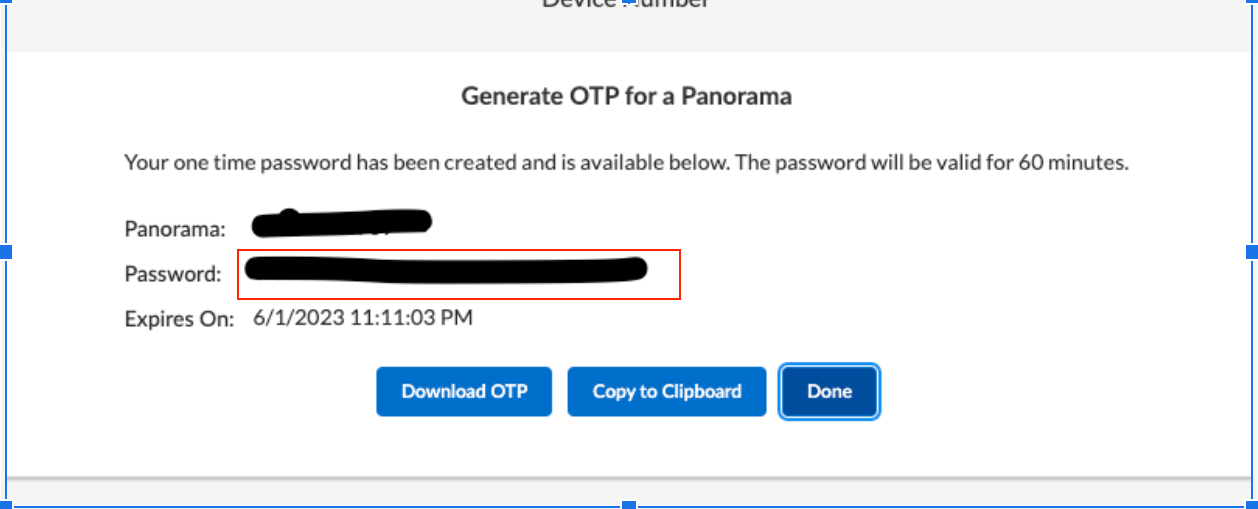
Task: Click the Device Number header text
Action: 626,5
